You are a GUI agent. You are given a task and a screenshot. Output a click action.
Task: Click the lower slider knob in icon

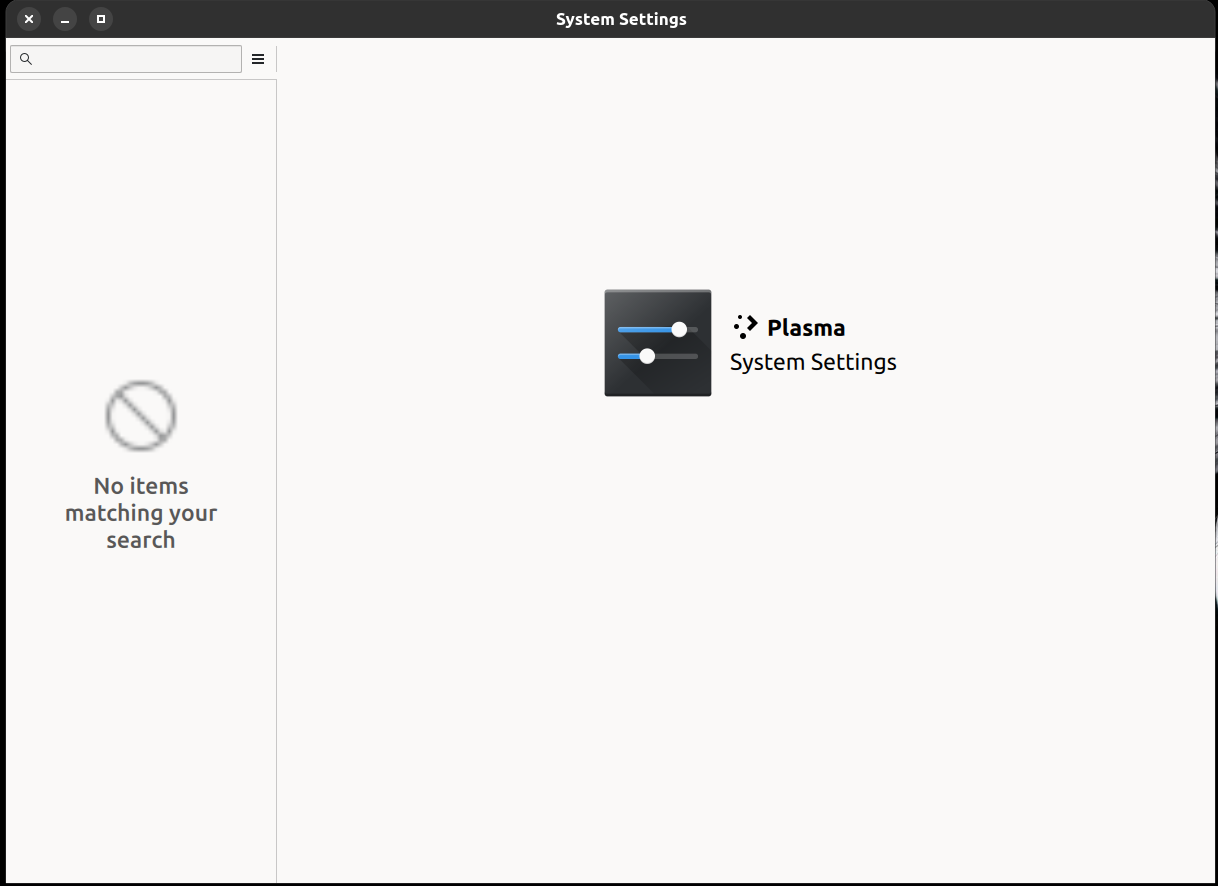tap(647, 356)
